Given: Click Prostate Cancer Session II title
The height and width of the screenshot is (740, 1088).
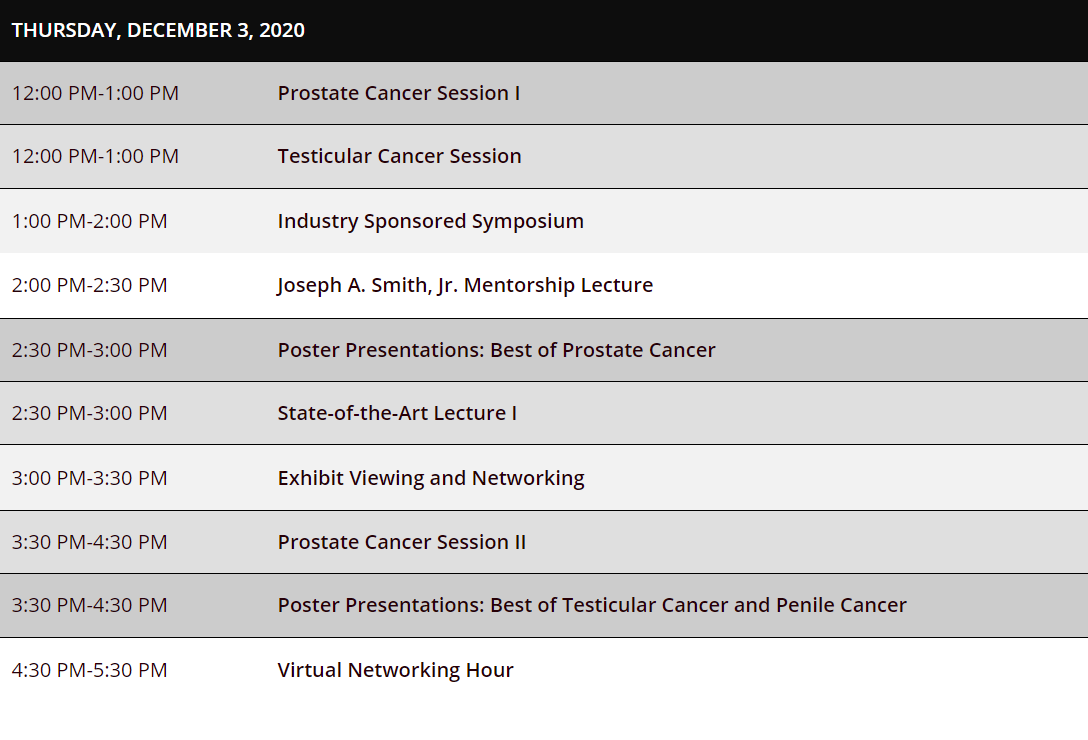Looking at the screenshot, I should tap(402, 542).
